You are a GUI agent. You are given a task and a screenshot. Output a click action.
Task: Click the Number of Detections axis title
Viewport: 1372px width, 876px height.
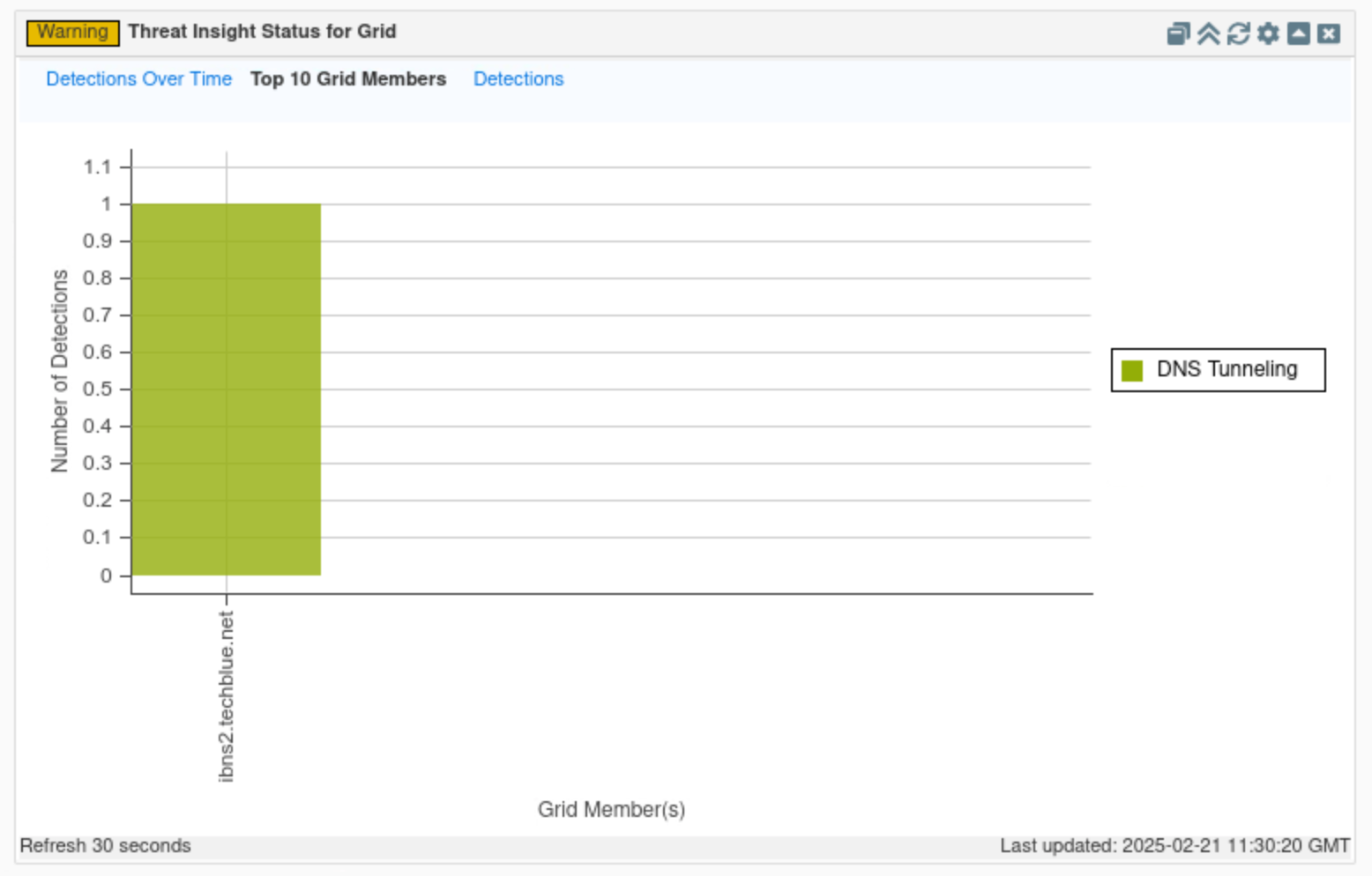click(x=60, y=371)
